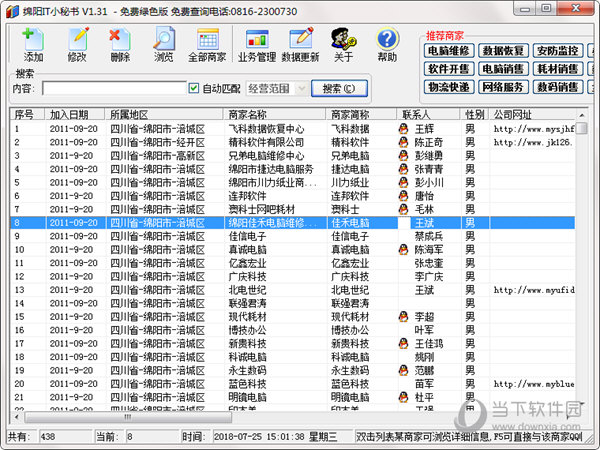
Task: Click QQ penguin icon next to 王辉
Action: (403, 129)
